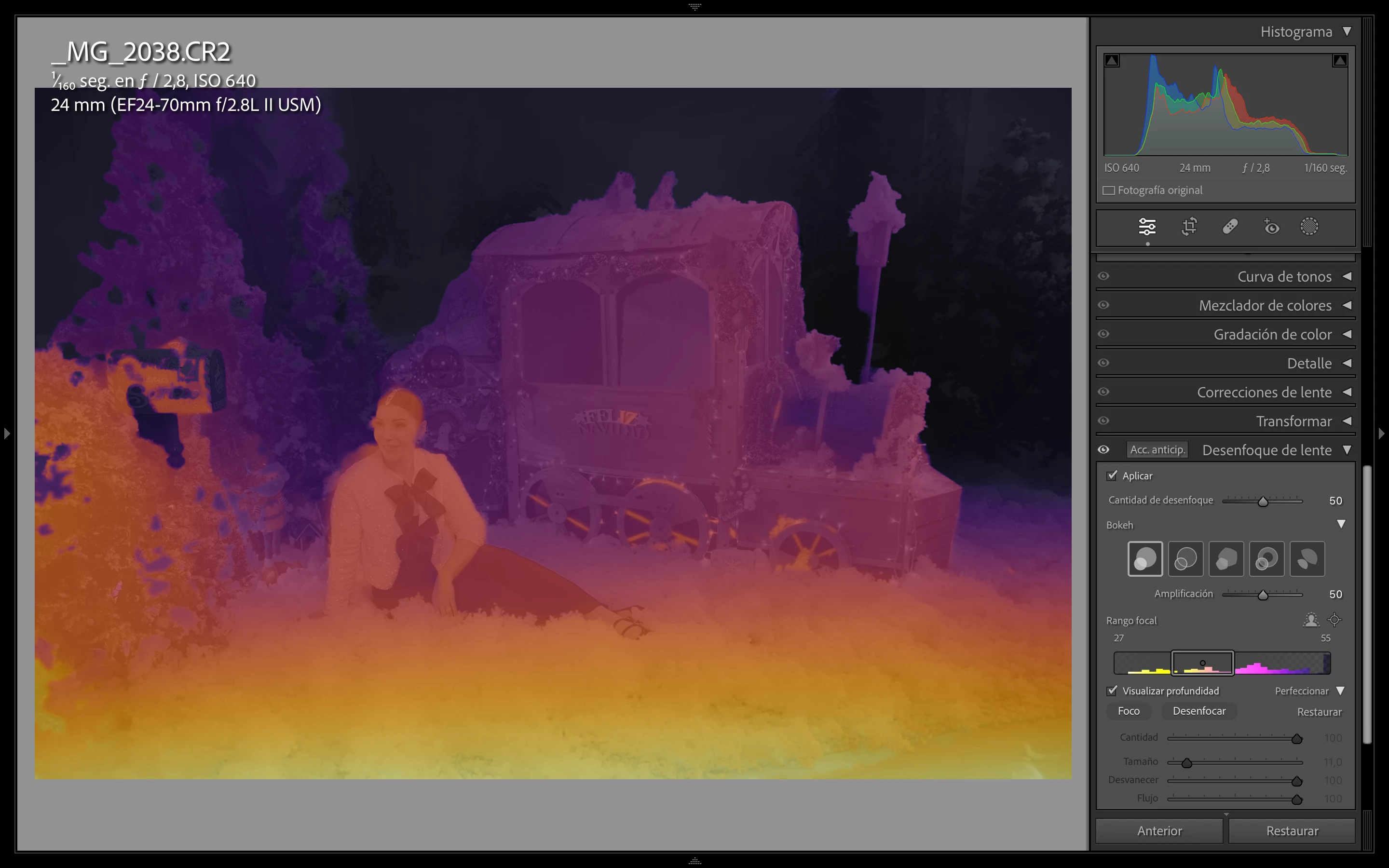
Task: Click the Cantidad de desenfoque slider handle
Action: [1263, 502]
